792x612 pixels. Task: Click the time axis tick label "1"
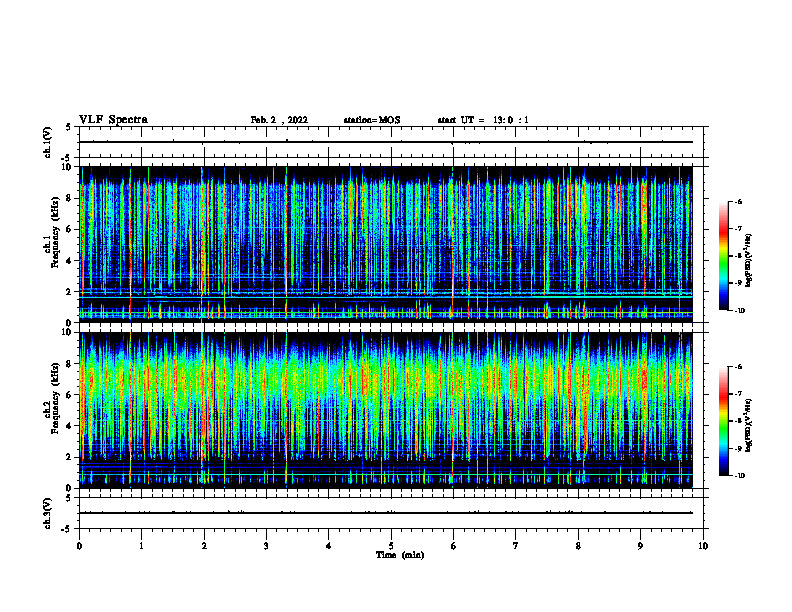(x=142, y=546)
